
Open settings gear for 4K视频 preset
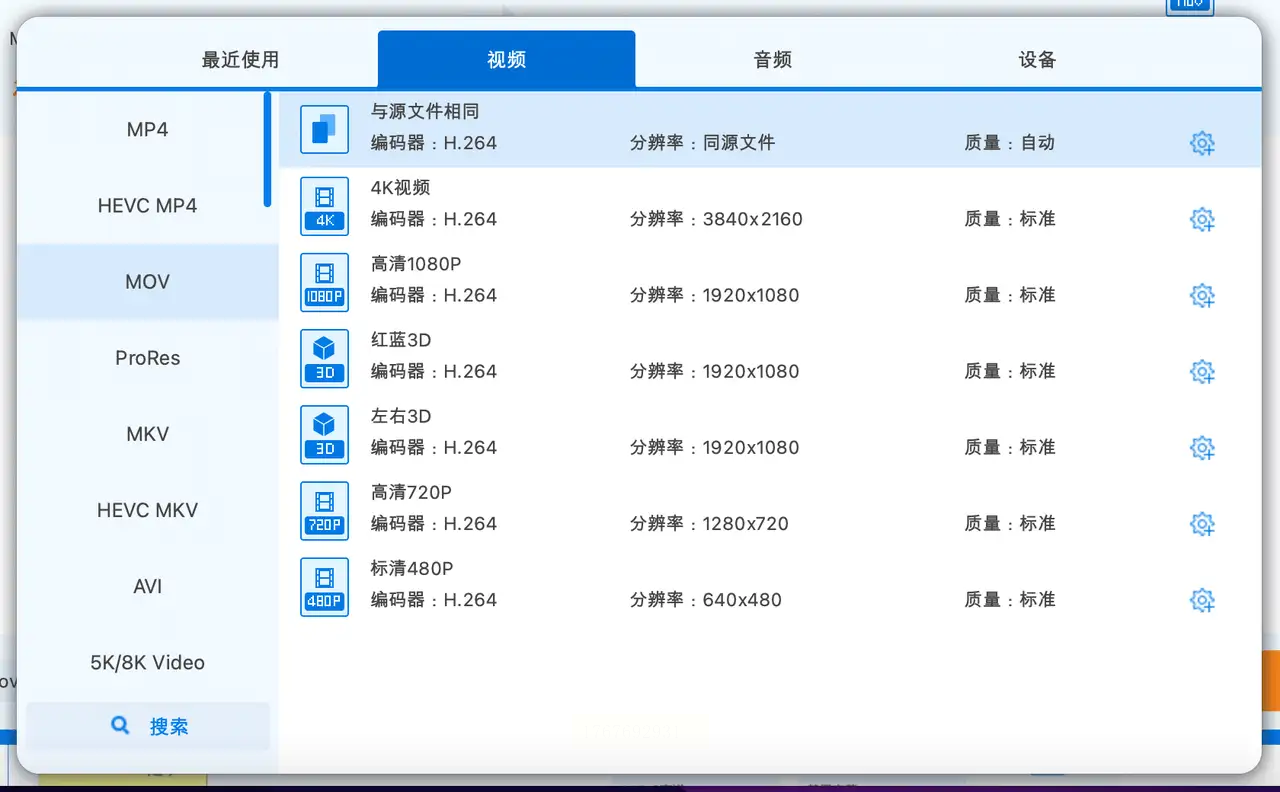1202,220
